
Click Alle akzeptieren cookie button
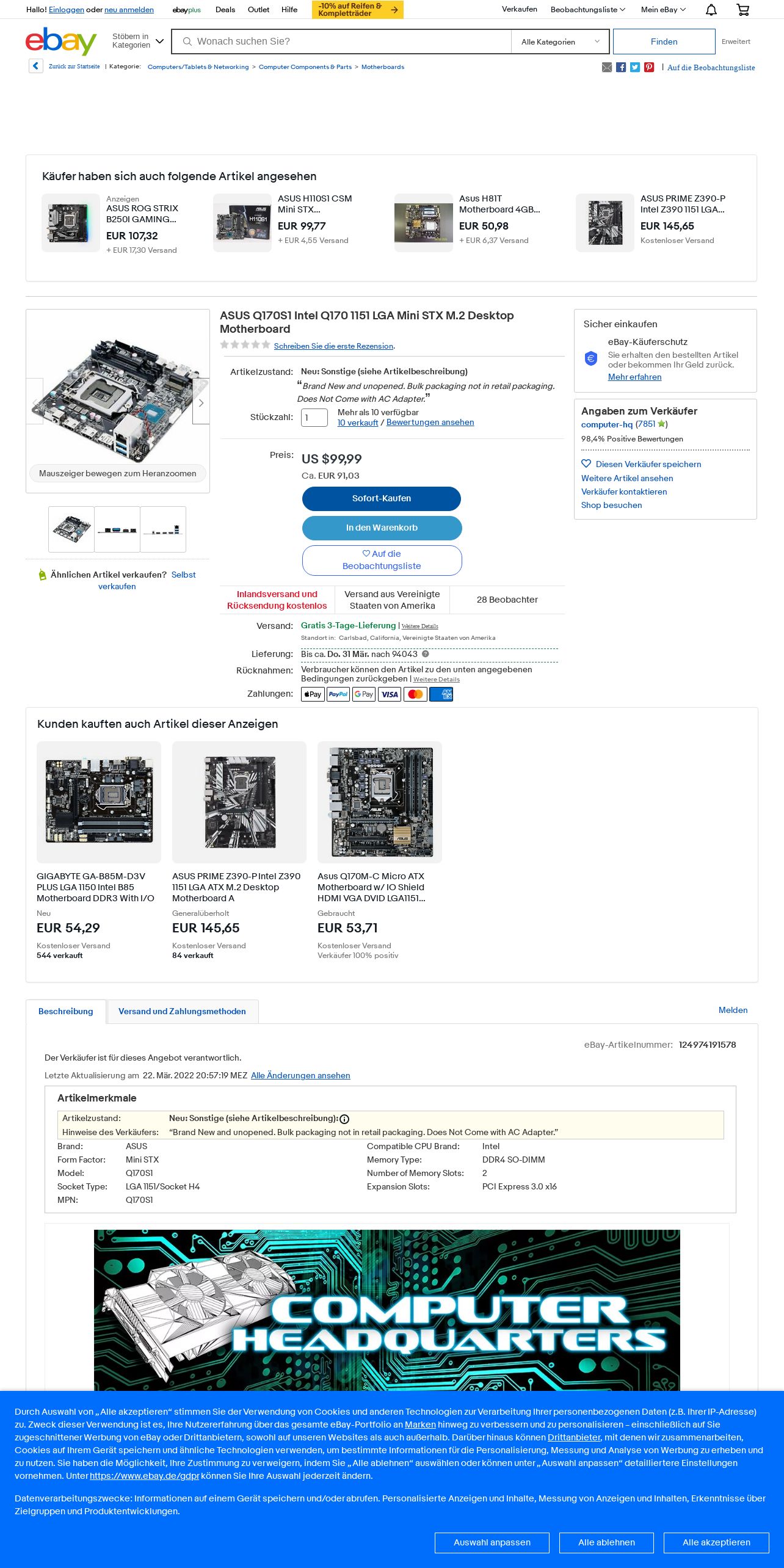tap(716, 1542)
